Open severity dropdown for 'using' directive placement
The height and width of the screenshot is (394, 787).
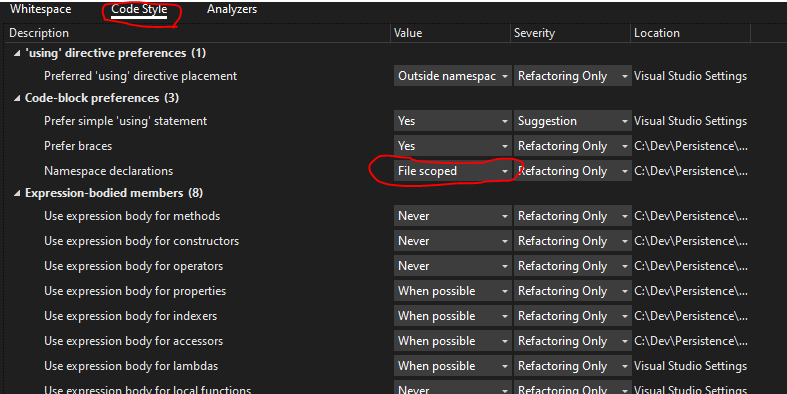(573, 76)
